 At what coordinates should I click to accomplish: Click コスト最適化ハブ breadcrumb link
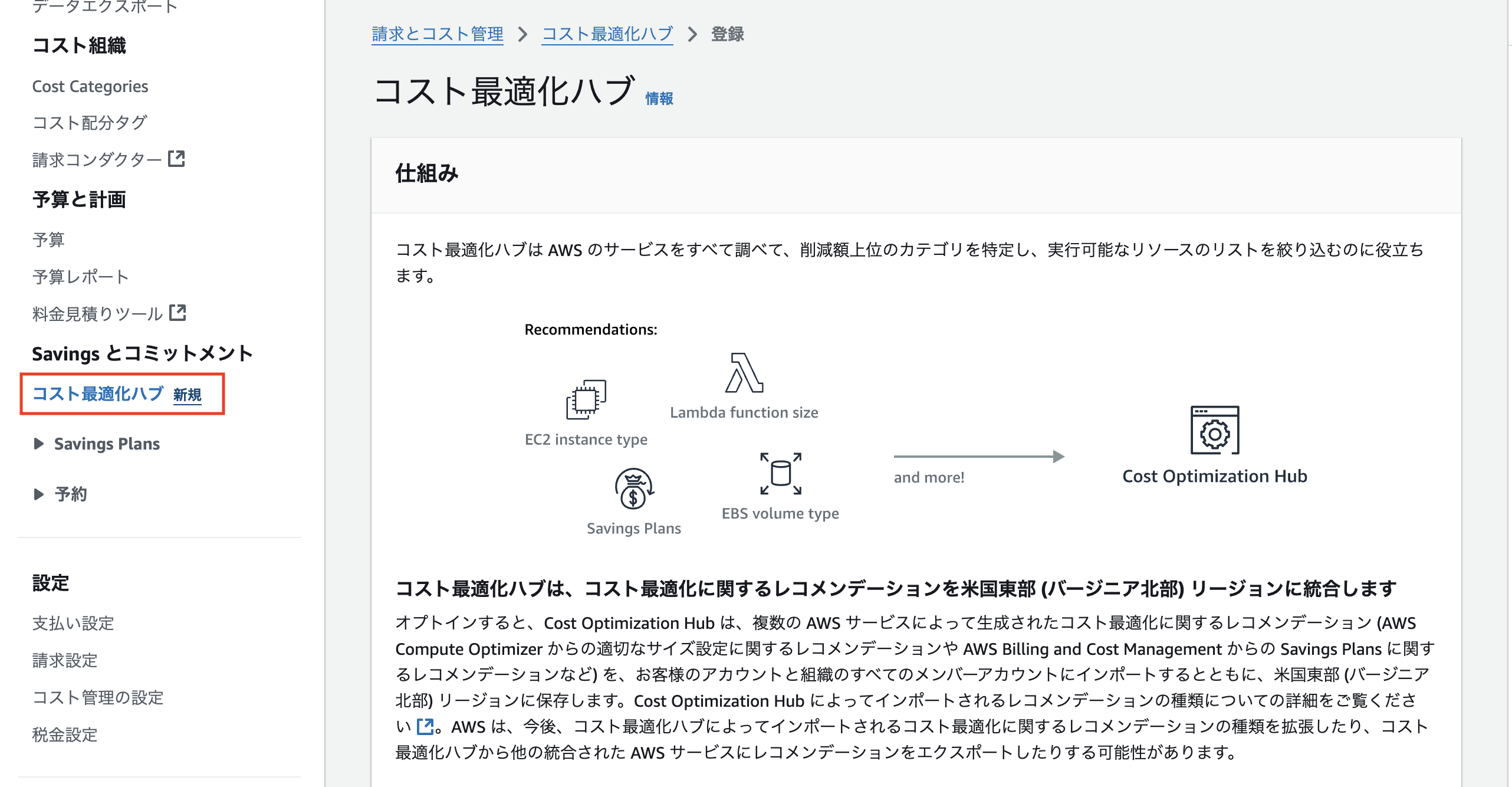[x=607, y=34]
